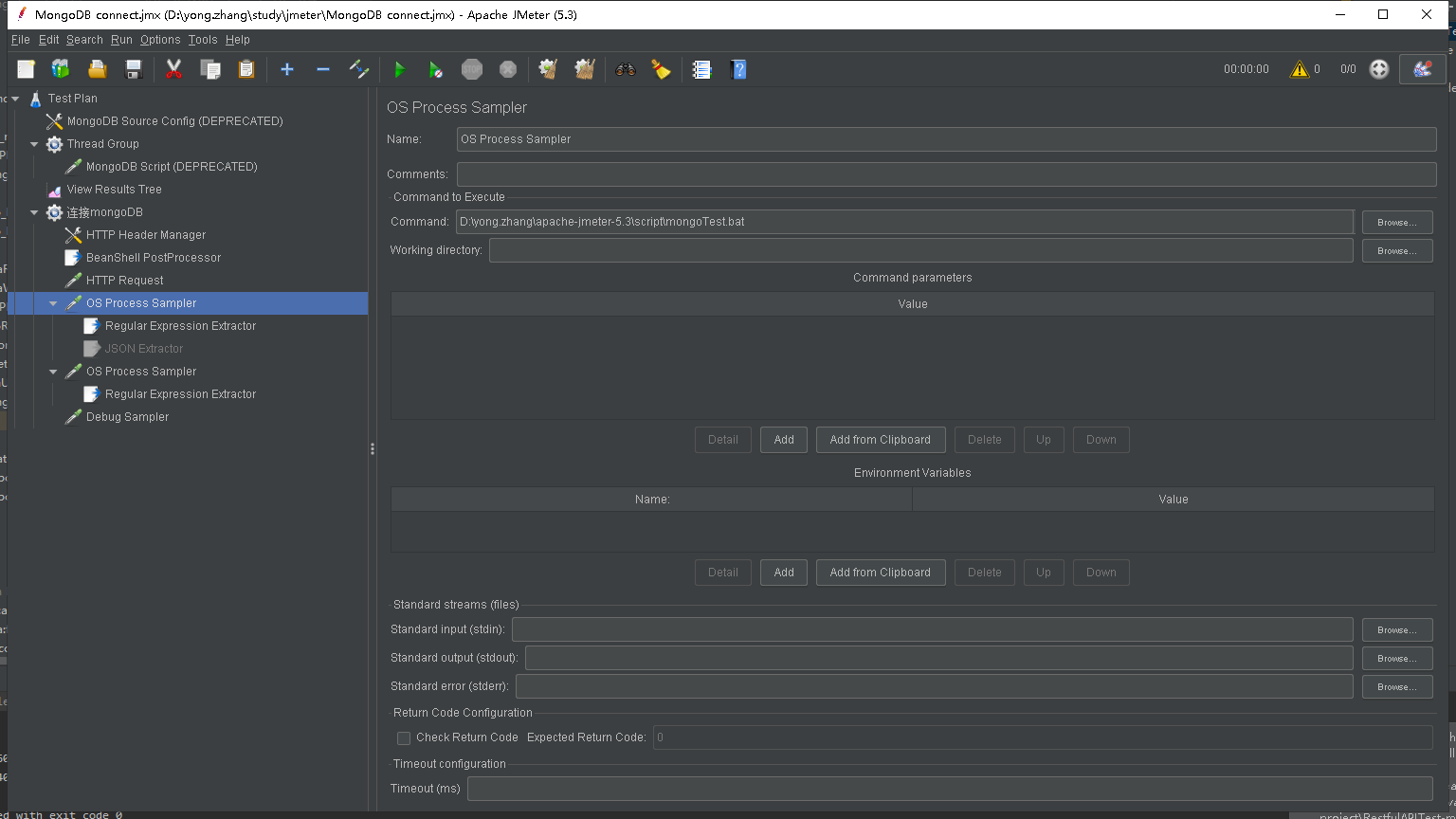1456x819 pixels.
Task: Click Add under Environment Variables
Action: coord(784,573)
